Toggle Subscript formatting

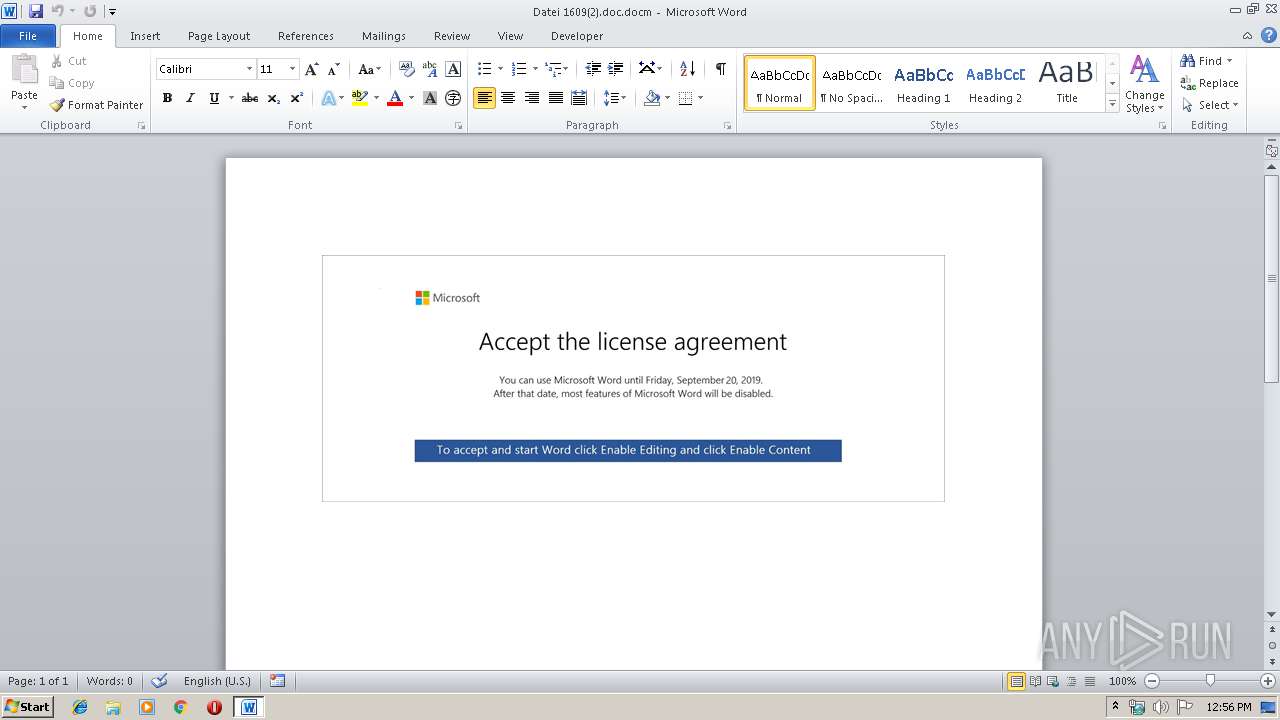[x=273, y=98]
